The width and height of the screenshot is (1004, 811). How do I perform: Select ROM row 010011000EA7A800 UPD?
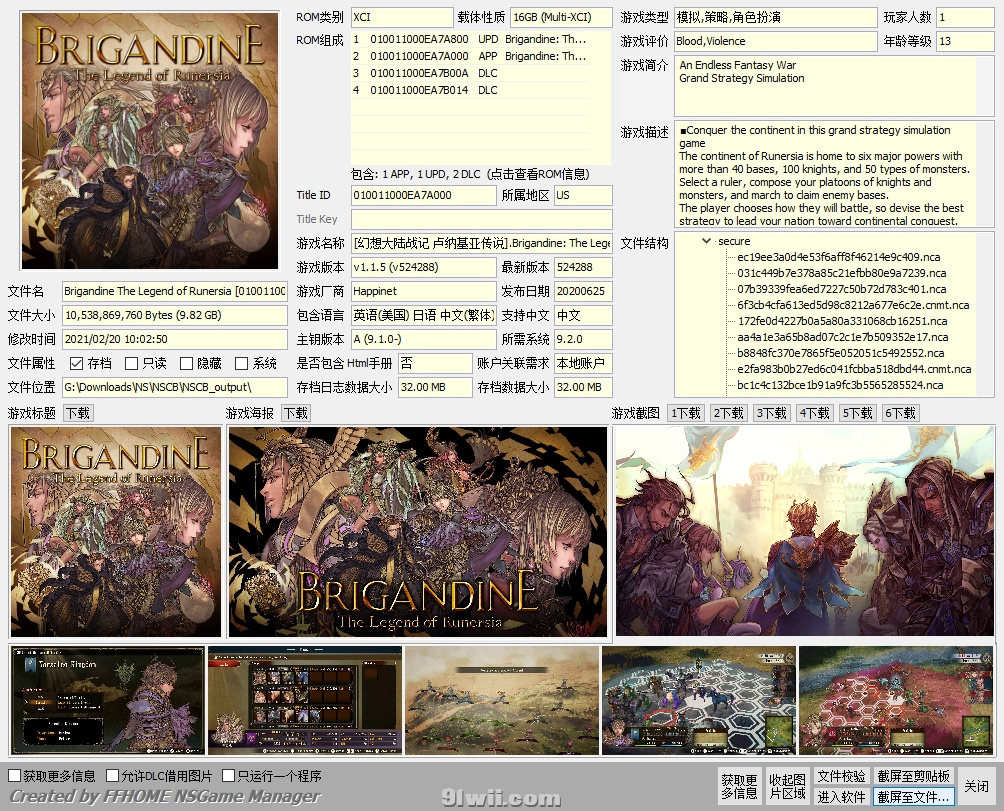pyautogui.click(x=470, y=39)
